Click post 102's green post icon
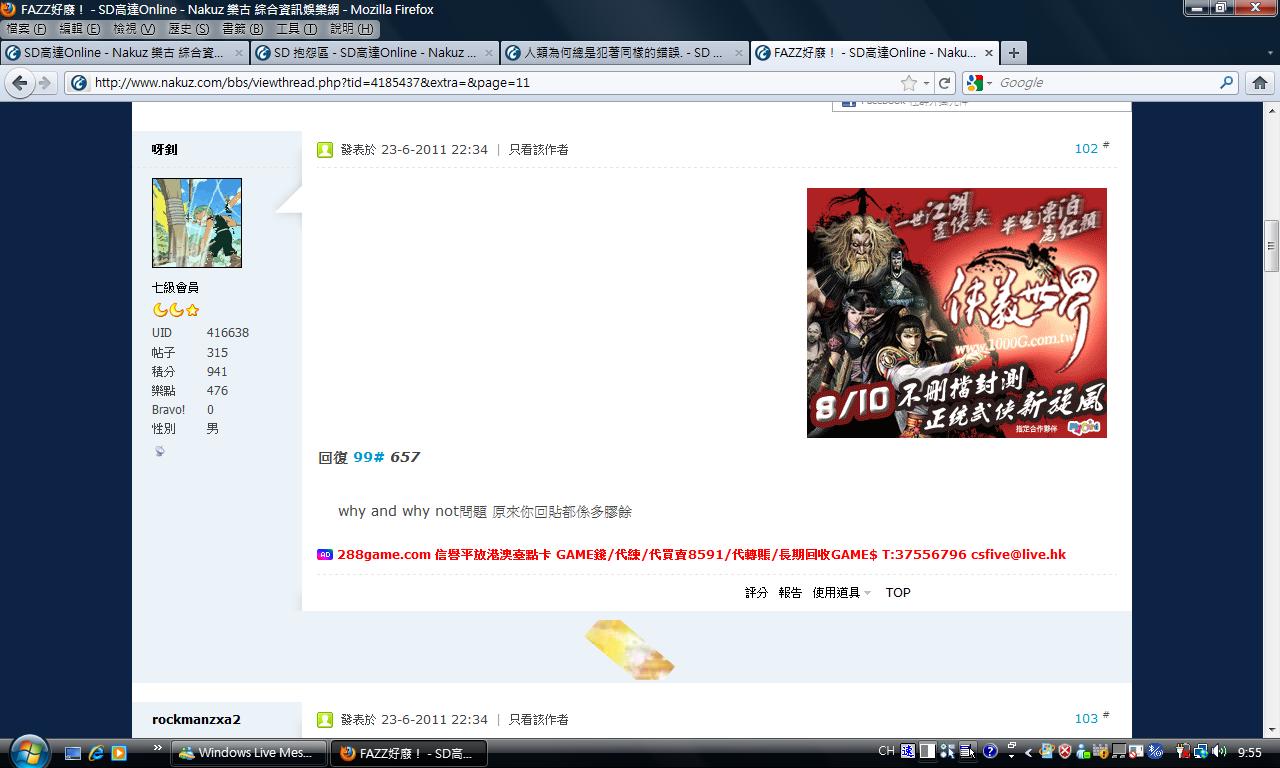The height and width of the screenshot is (768, 1280). click(x=325, y=150)
